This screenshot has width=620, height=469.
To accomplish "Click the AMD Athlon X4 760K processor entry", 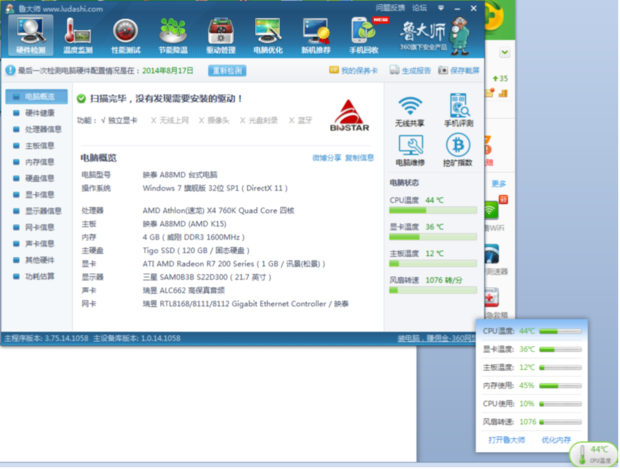I will tap(218, 210).
